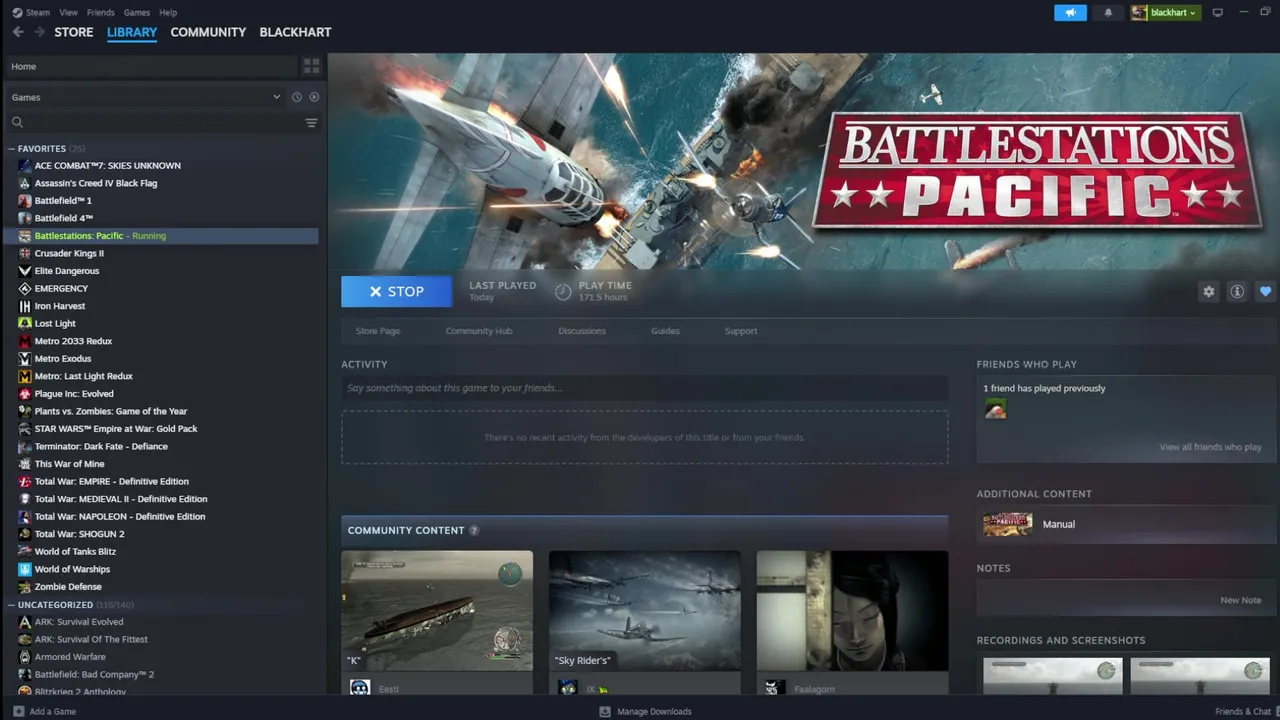This screenshot has height=720, width=1280.
Task: Select Elite Dangerous
Action: (x=67, y=271)
